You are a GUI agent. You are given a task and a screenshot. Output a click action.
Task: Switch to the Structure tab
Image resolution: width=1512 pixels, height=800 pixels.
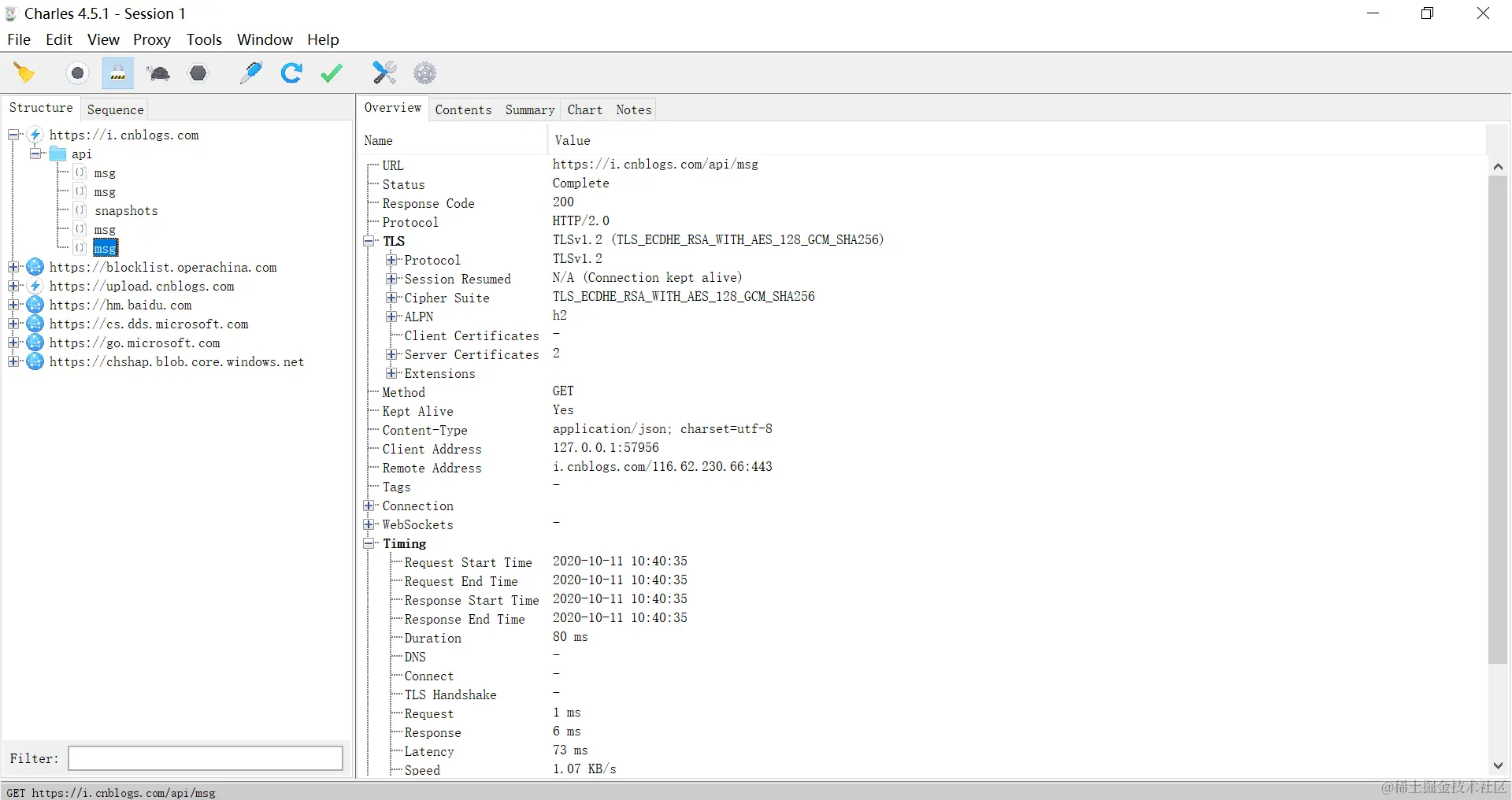[41, 108]
